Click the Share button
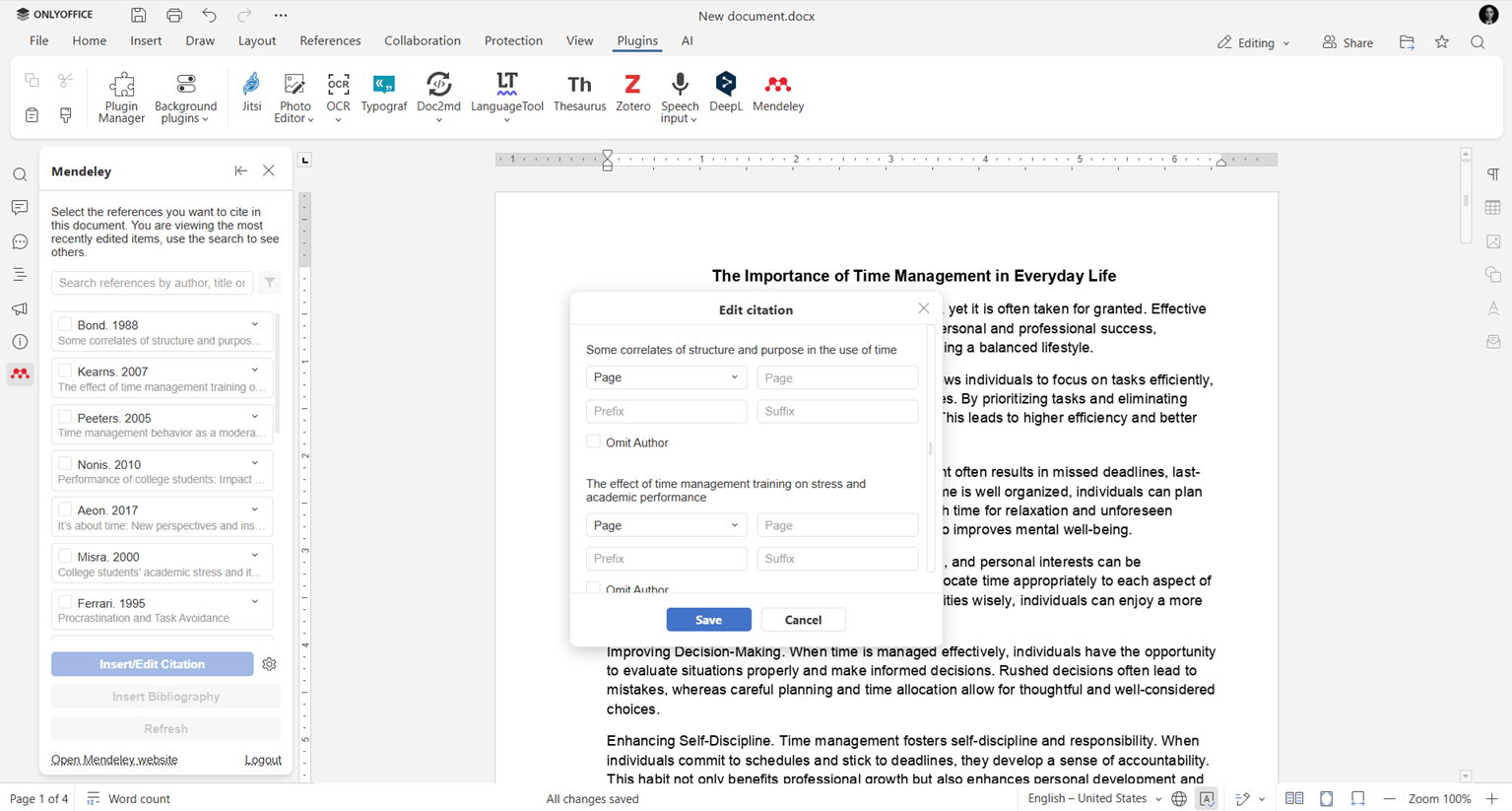The height and width of the screenshot is (811, 1512). coord(1348,42)
